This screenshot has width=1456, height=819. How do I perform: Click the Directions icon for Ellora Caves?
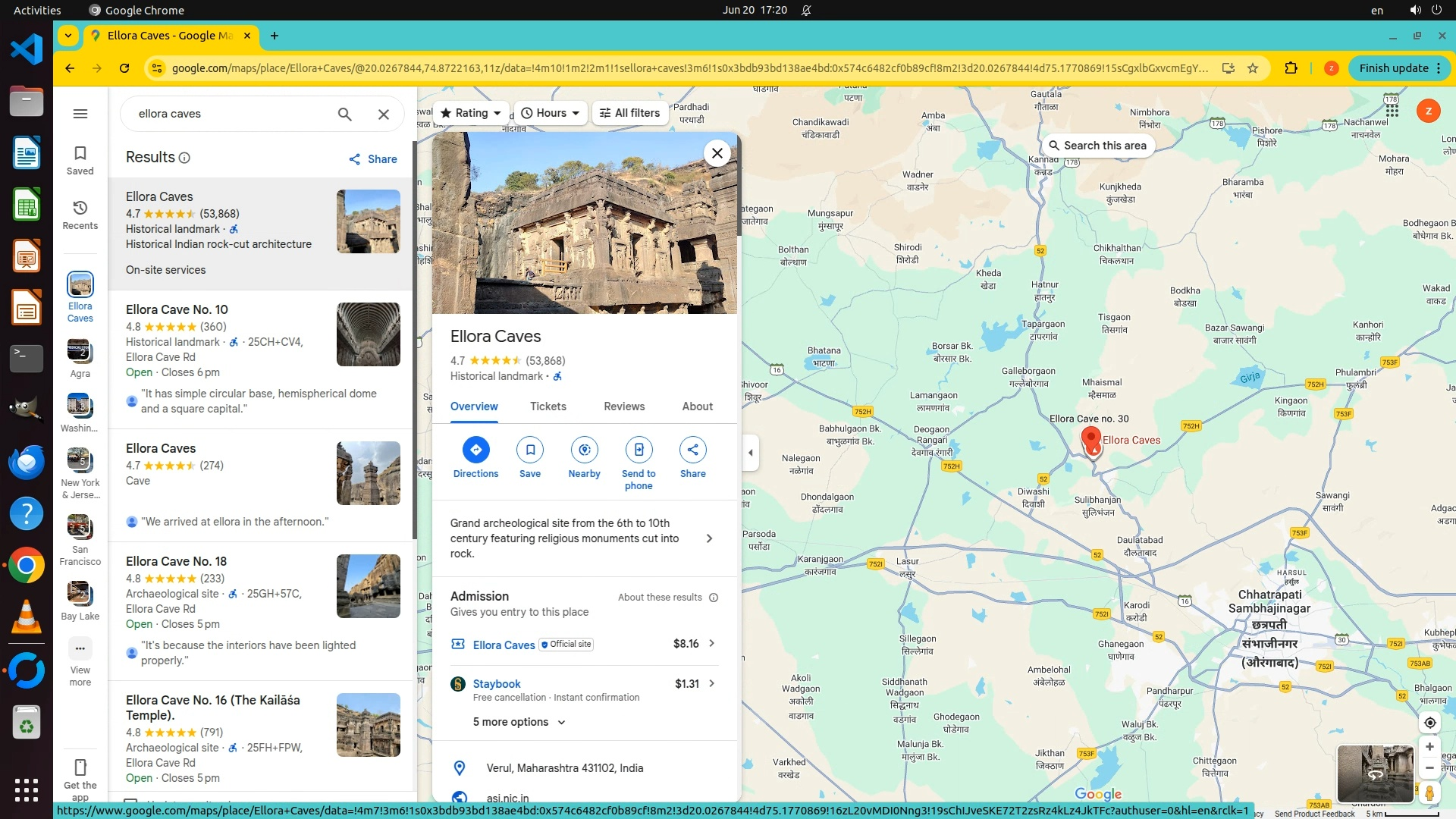475,450
